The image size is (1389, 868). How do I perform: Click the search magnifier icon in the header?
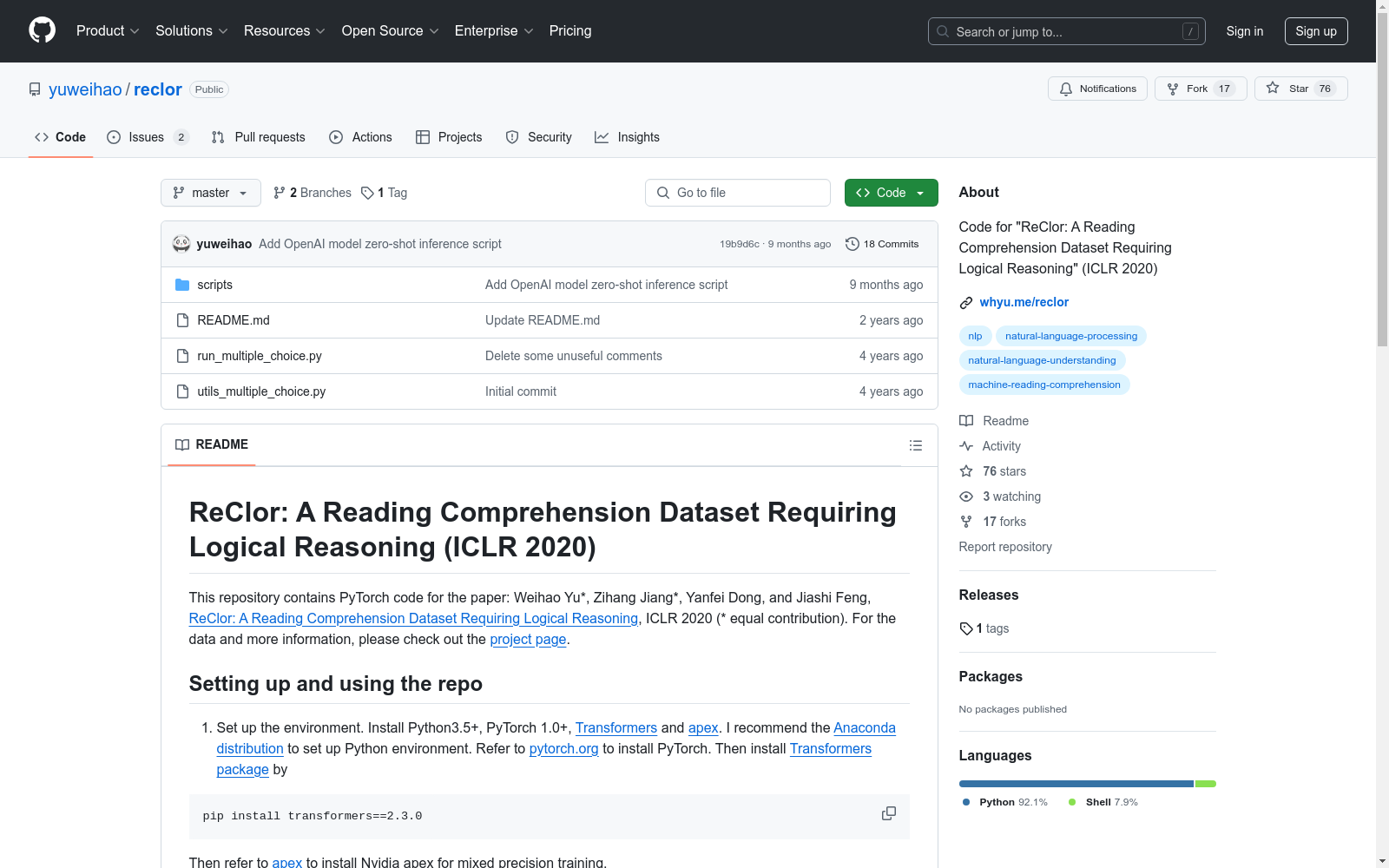(x=943, y=31)
